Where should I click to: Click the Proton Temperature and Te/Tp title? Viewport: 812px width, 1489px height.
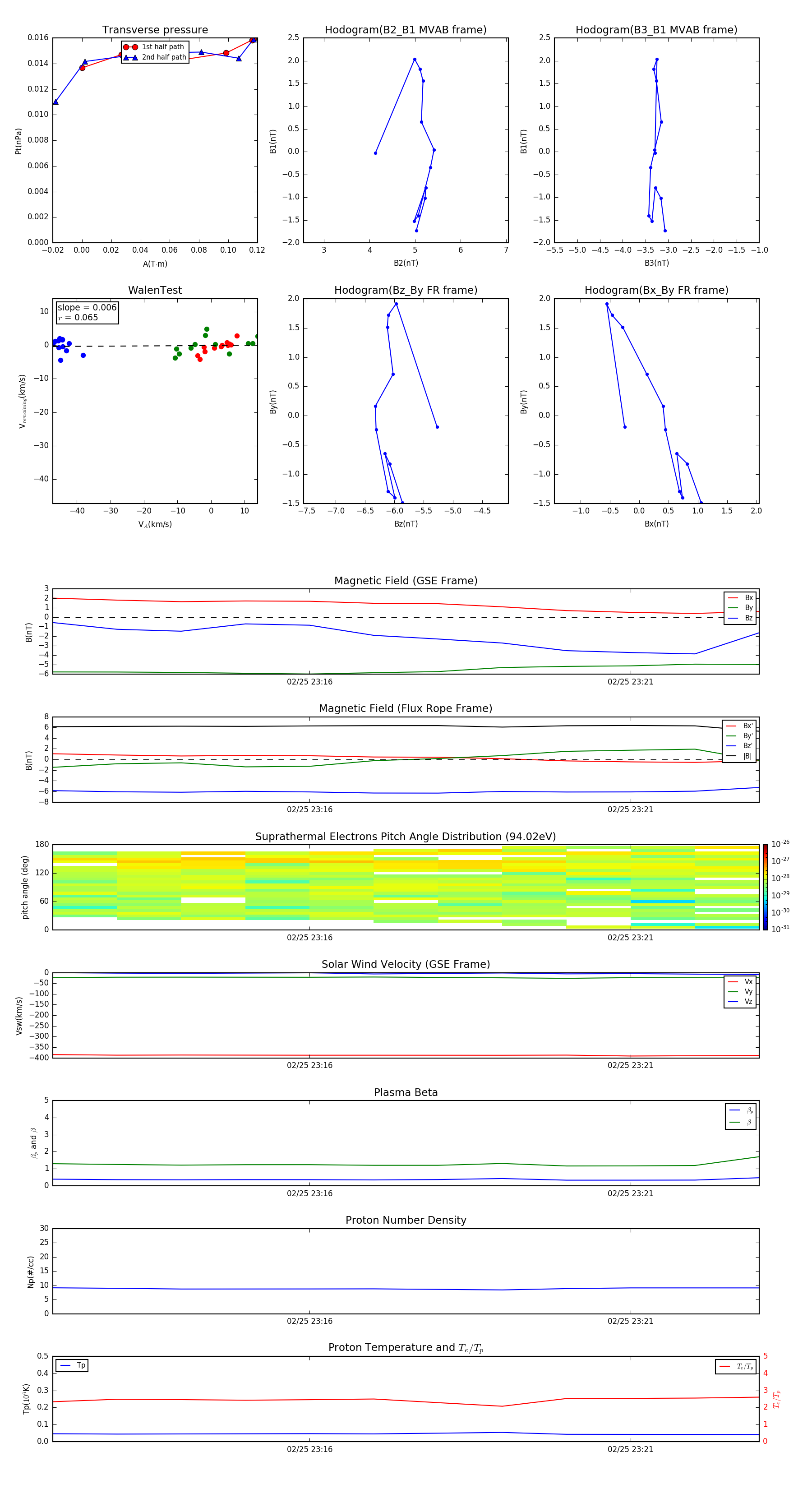click(x=406, y=1347)
